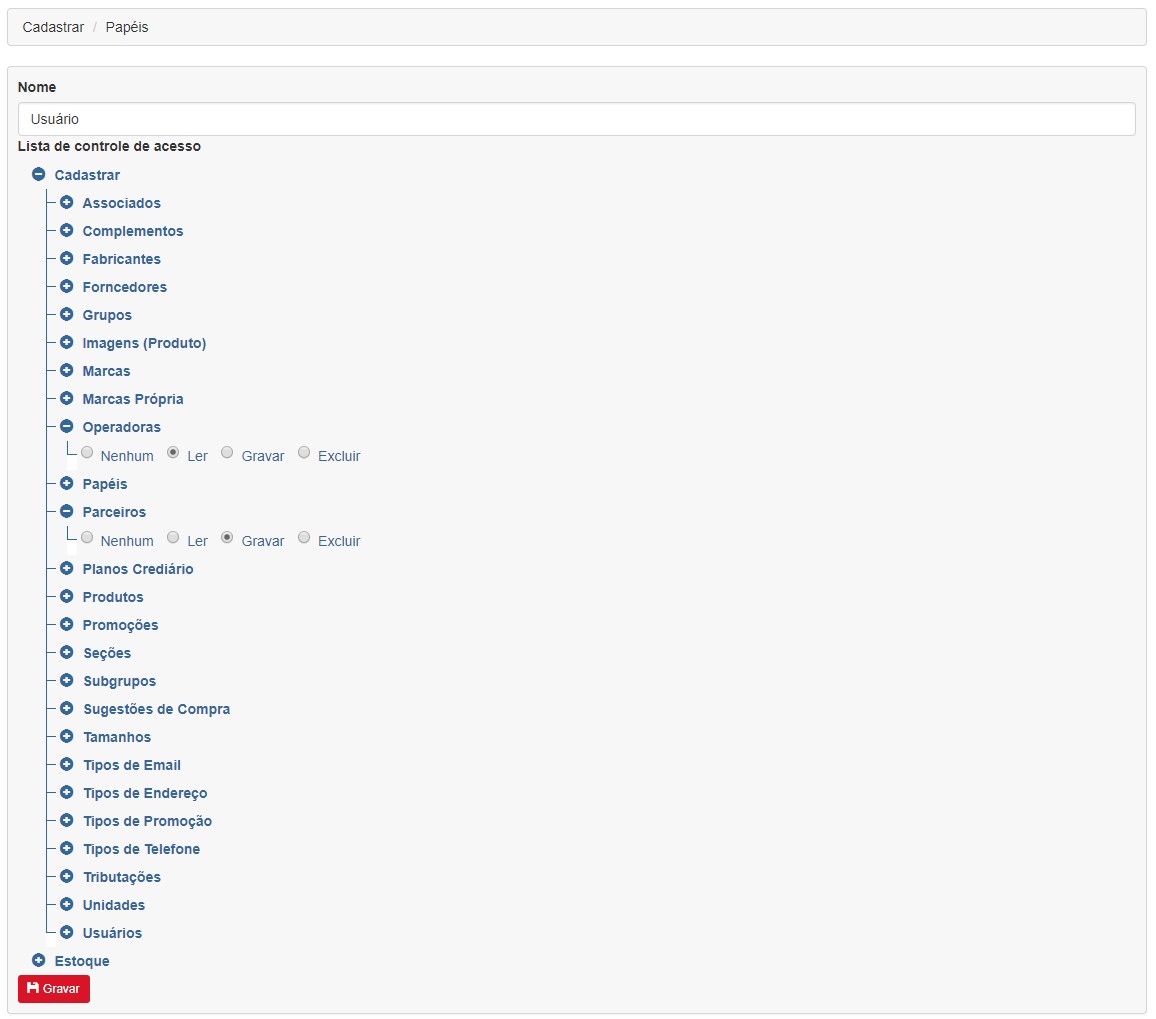Screen dimensions: 1156x1019
Task: Expand Imagens (Produto) plus icon
Action: click(x=66, y=343)
